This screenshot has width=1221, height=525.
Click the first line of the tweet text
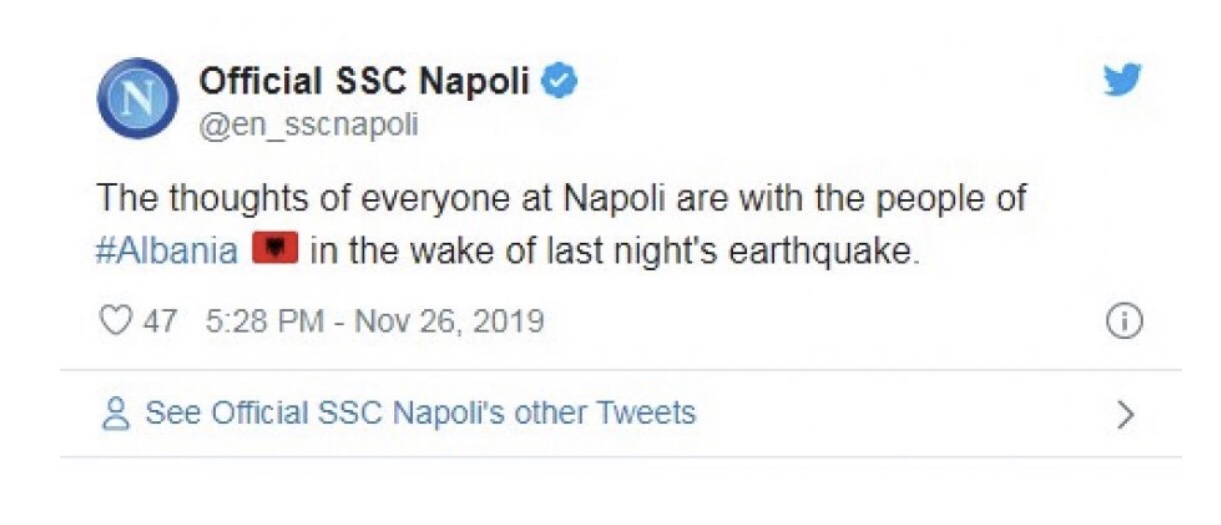(561, 198)
